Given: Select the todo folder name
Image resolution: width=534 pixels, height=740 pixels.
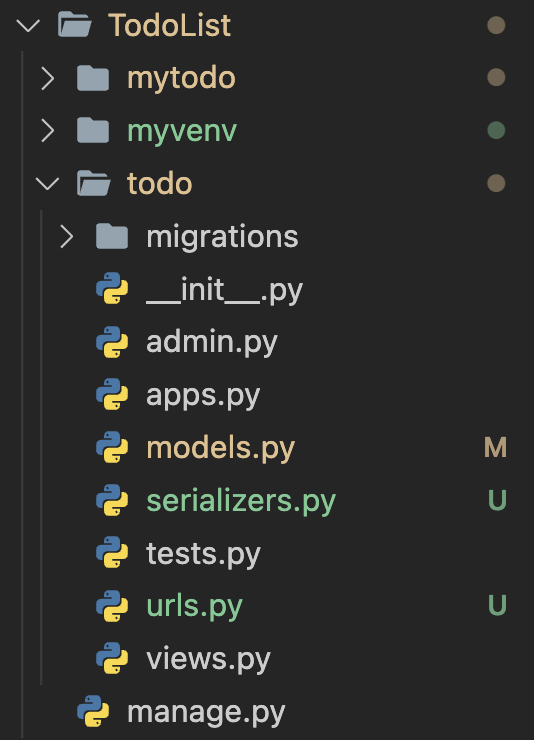Looking at the screenshot, I should click(160, 184).
